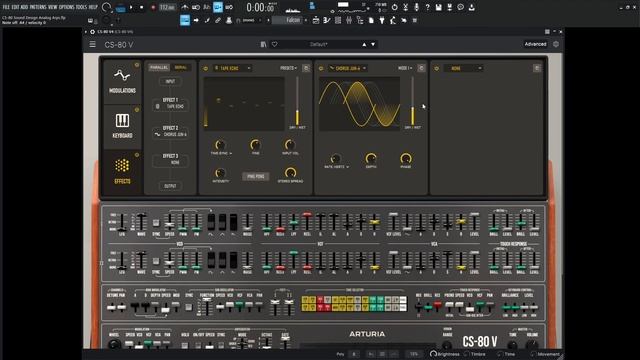Viewport: 640px width, 360px height.
Task: Open the HELP menu
Action: click(93, 7)
